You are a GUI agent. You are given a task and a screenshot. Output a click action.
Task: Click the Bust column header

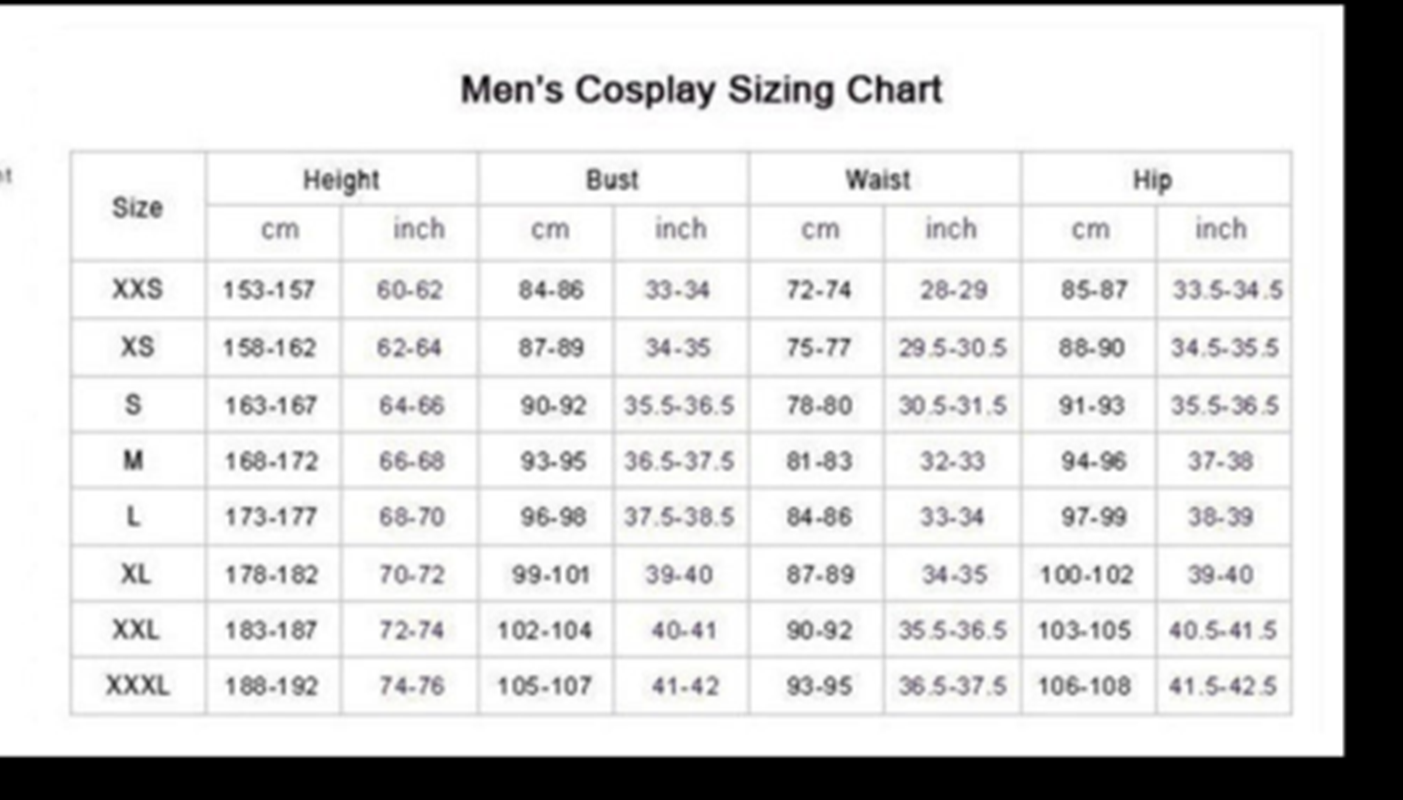click(x=612, y=180)
